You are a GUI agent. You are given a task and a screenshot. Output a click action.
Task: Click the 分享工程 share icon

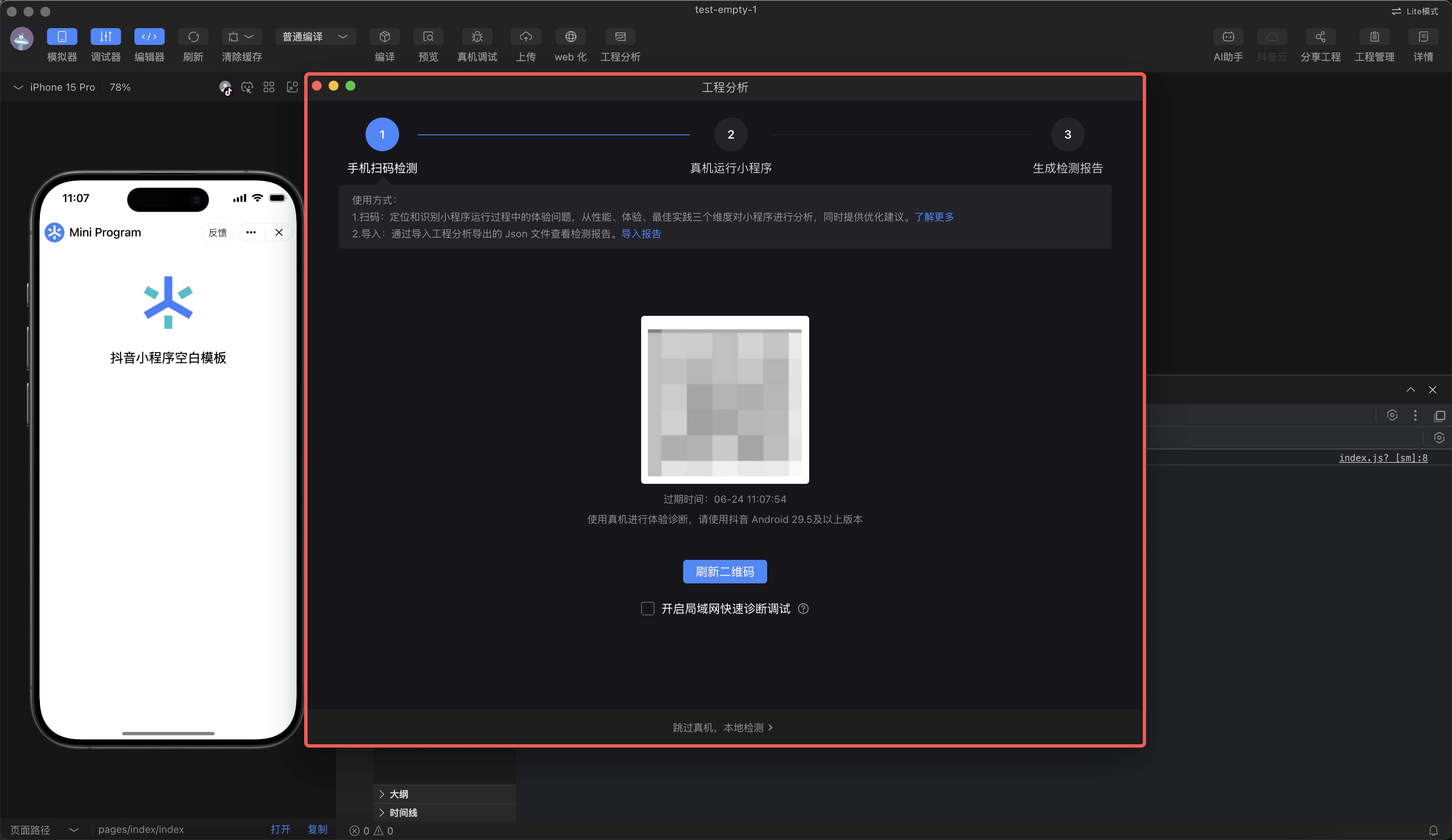1320,37
